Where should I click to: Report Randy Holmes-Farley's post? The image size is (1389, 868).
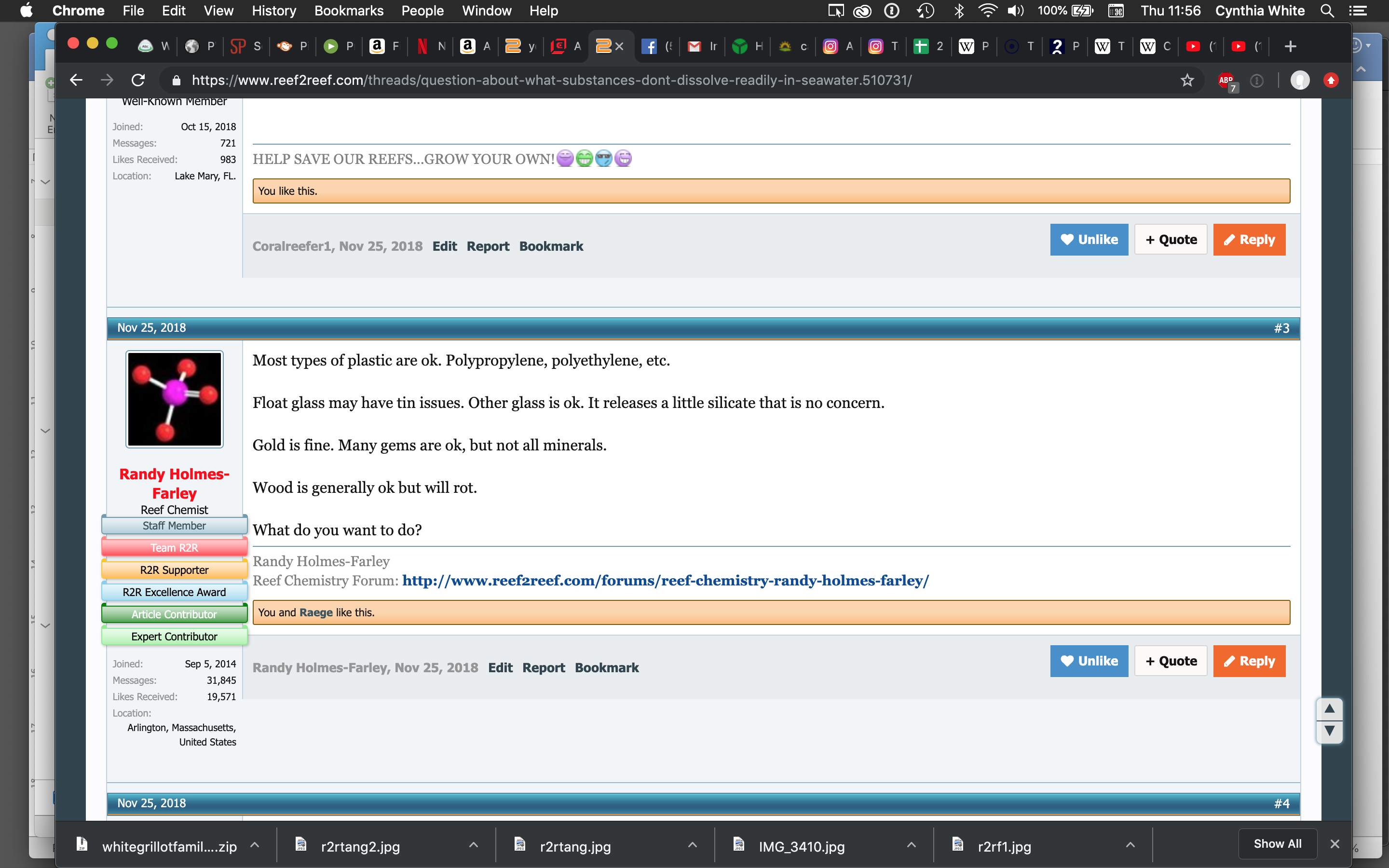tap(544, 668)
